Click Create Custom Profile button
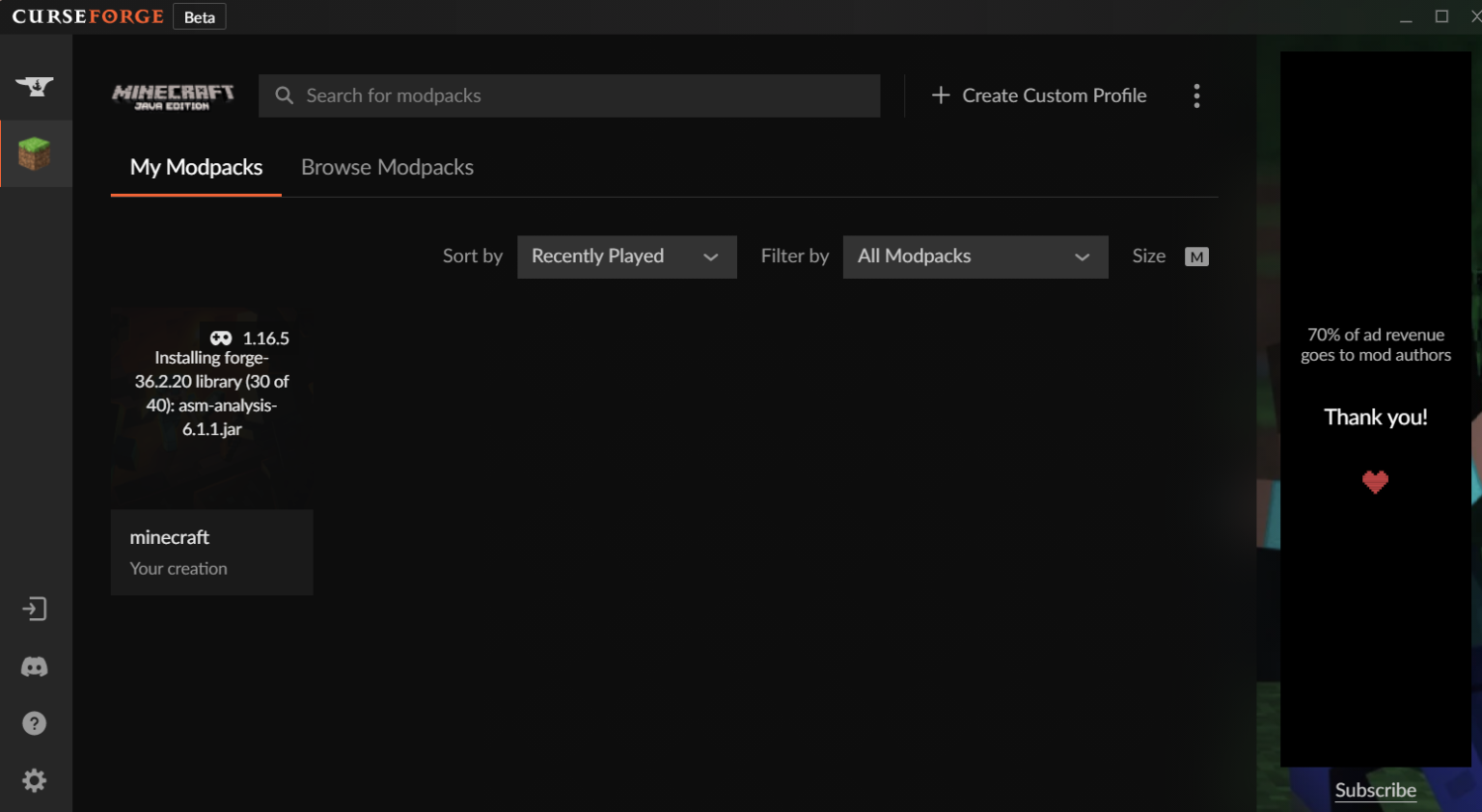The width and height of the screenshot is (1482, 812). point(1039,95)
